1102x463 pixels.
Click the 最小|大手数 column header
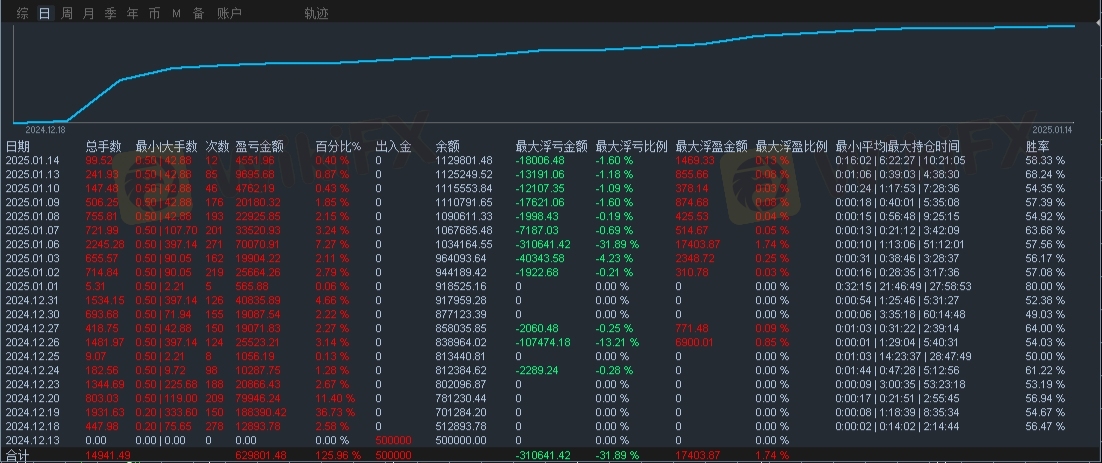(167, 147)
